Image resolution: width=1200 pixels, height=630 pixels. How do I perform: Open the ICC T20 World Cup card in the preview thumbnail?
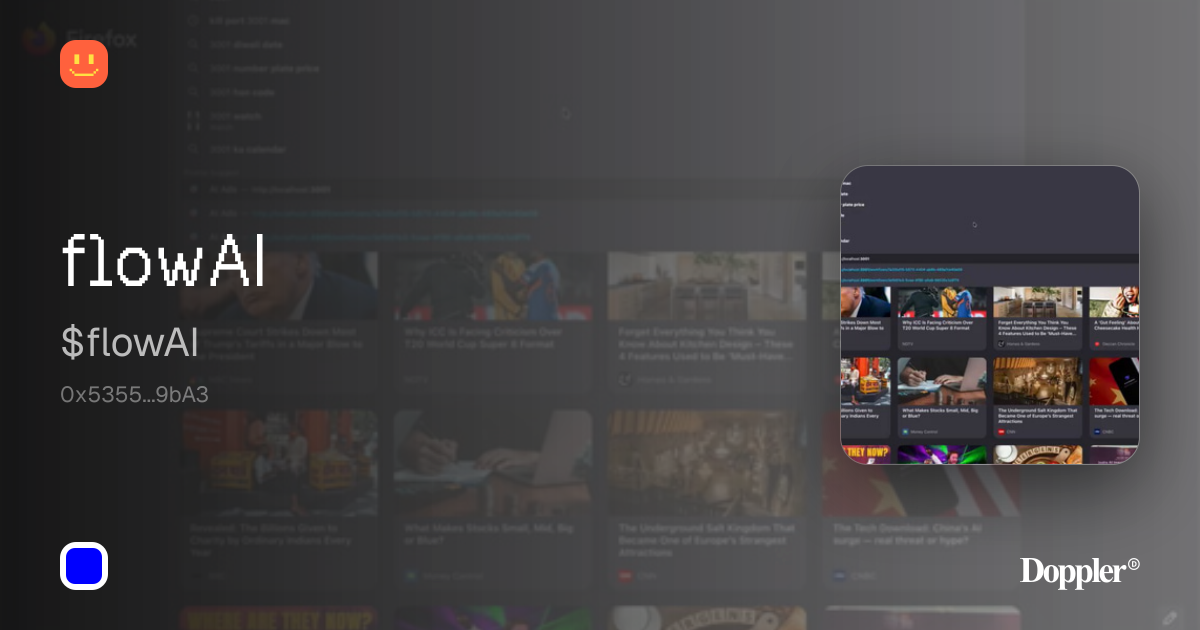coord(942,319)
